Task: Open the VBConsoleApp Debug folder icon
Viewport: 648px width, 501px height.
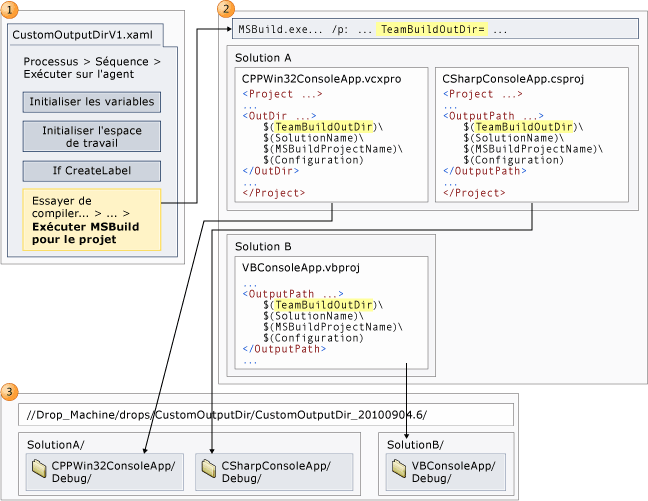Action: click(x=399, y=468)
